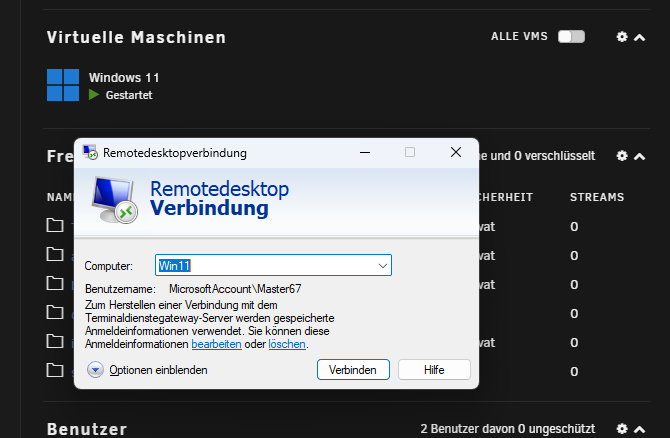Click the löschen credentials link

click(287, 344)
